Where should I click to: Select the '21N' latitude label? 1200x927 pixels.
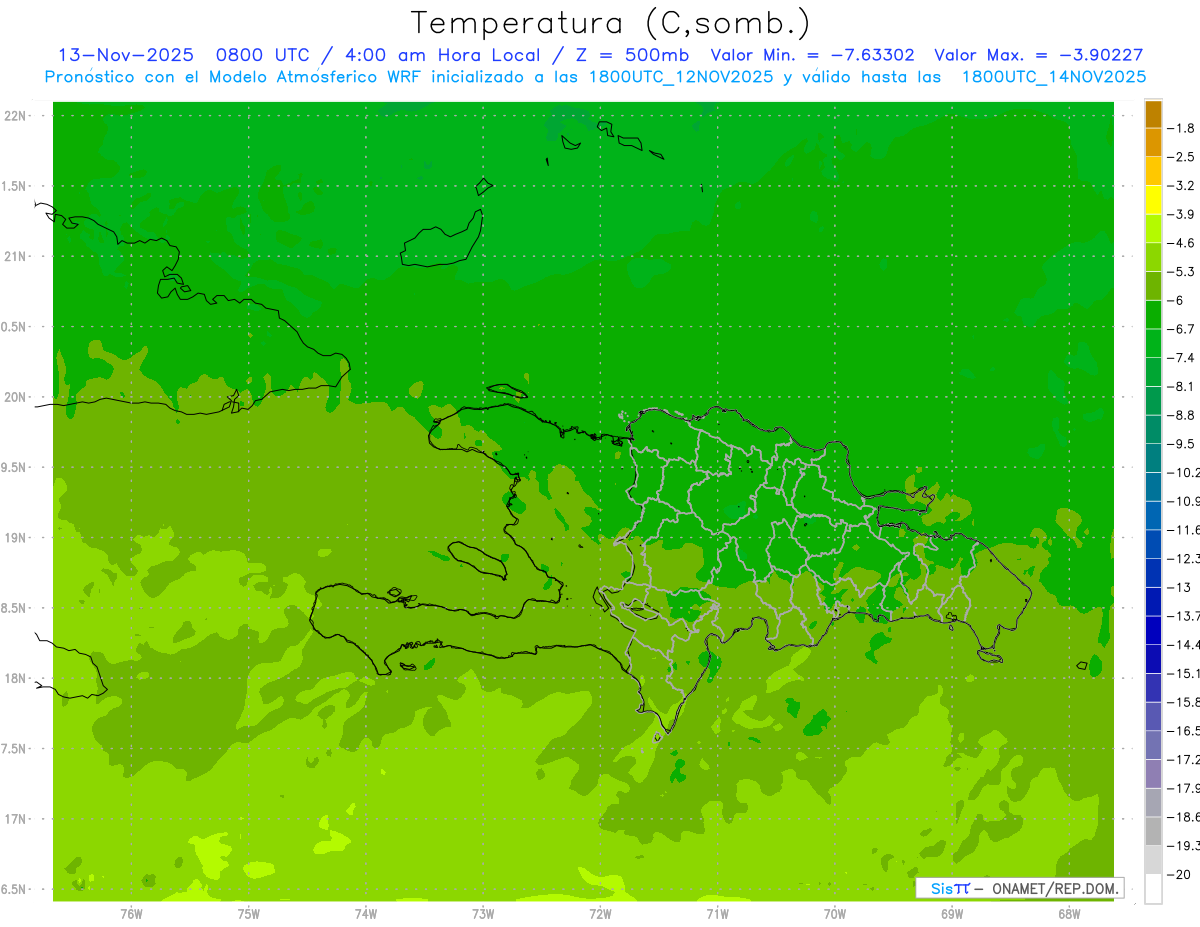(15, 256)
